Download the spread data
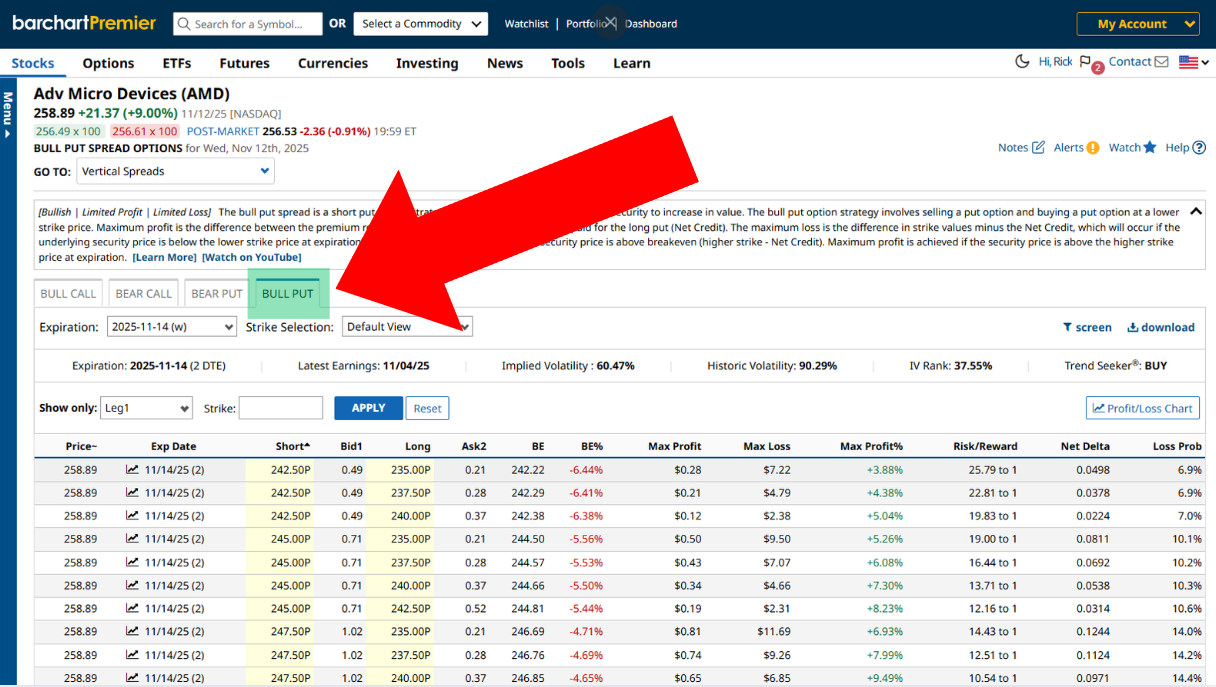The height and width of the screenshot is (687, 1216). (x=1160, y=327)
